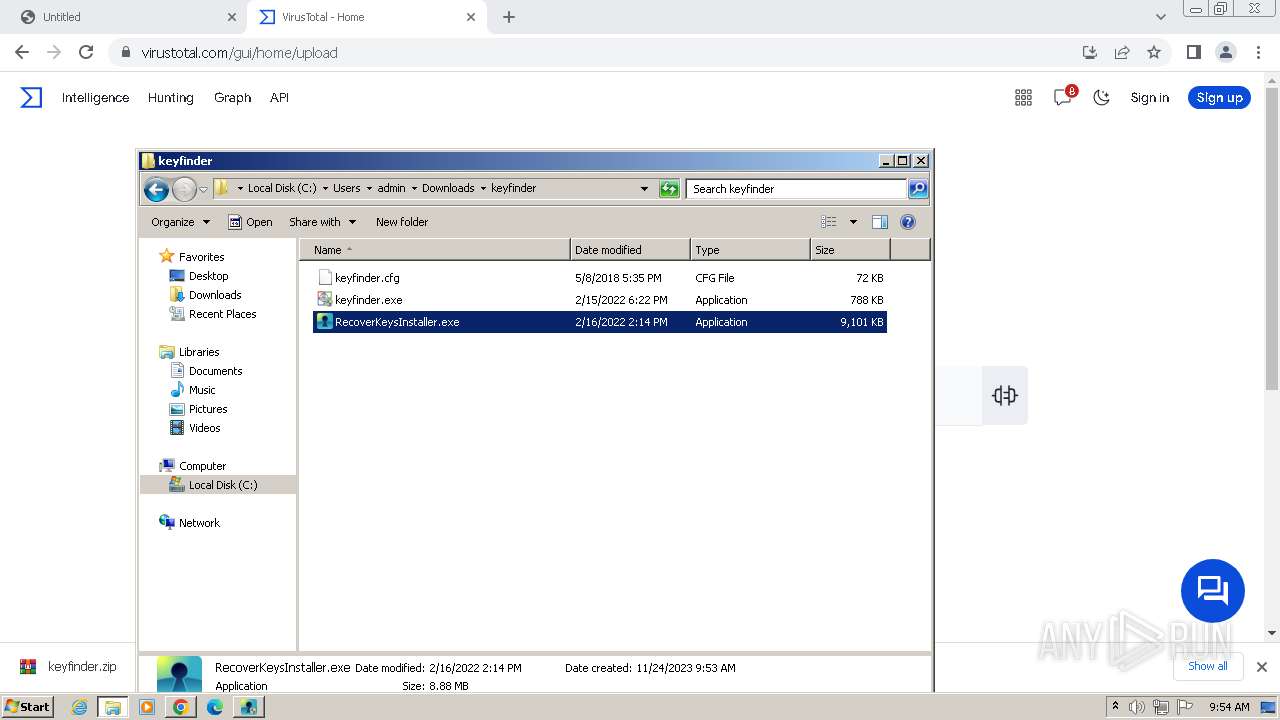Open Pictures library

[x=208, y=409]
